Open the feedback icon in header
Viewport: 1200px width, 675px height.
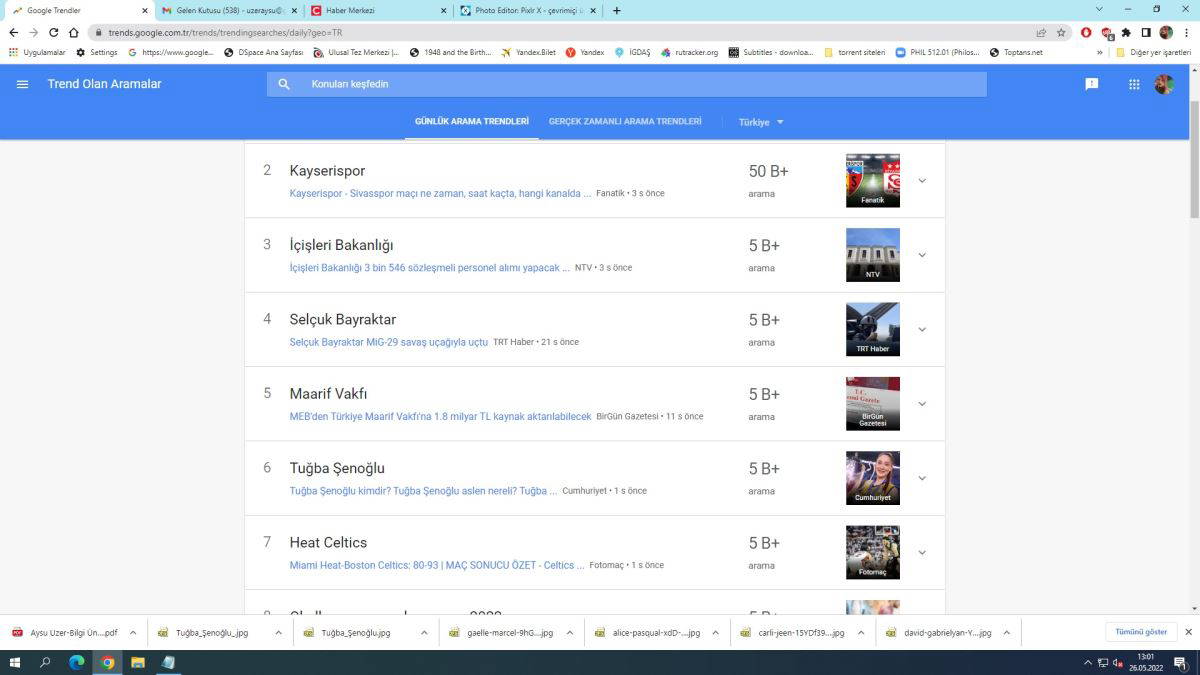[1092, 84]
